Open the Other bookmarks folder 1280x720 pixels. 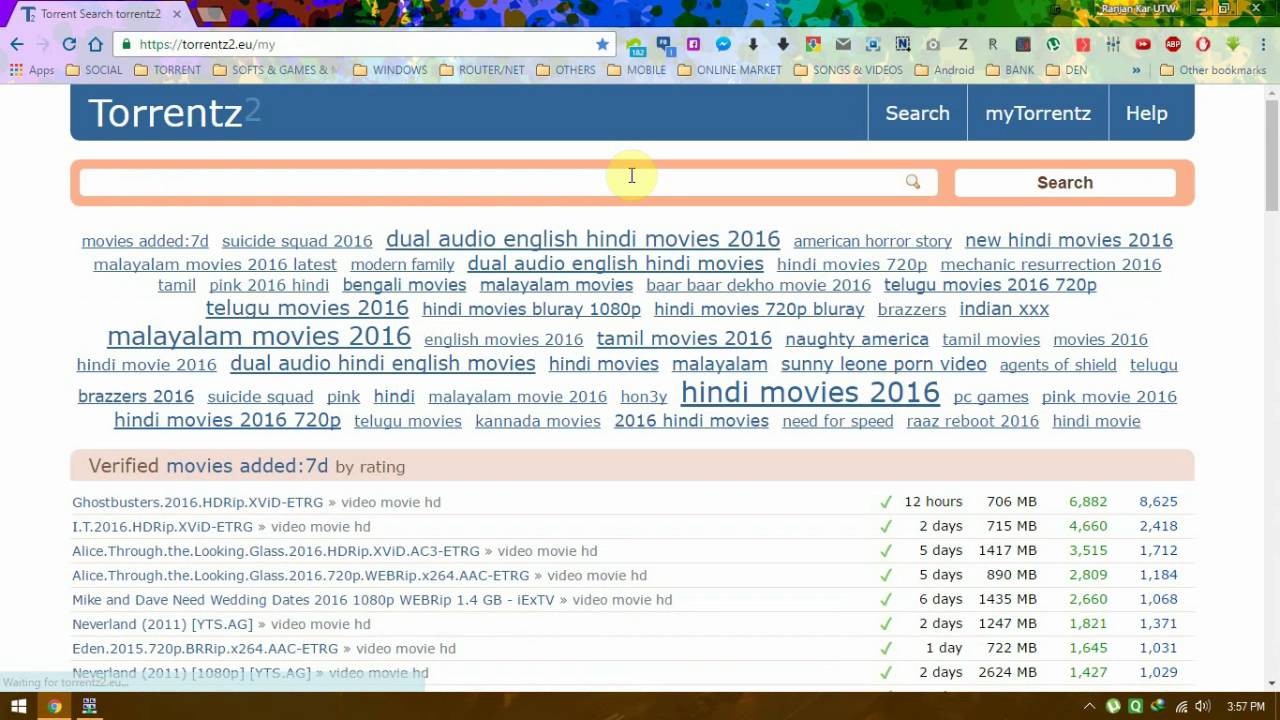click(x=1213, y=70)
